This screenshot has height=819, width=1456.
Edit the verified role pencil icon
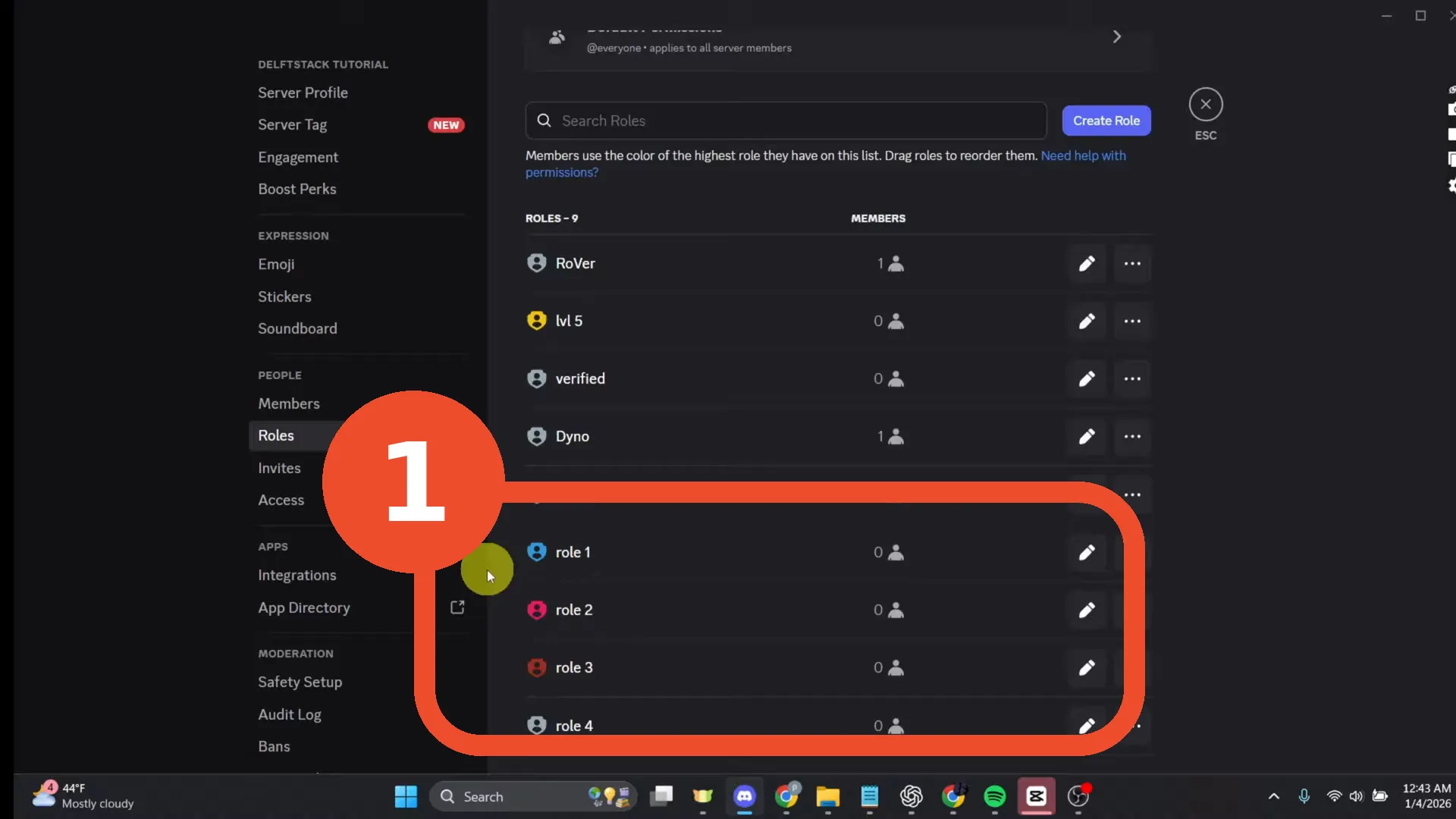click(1087, 379)
